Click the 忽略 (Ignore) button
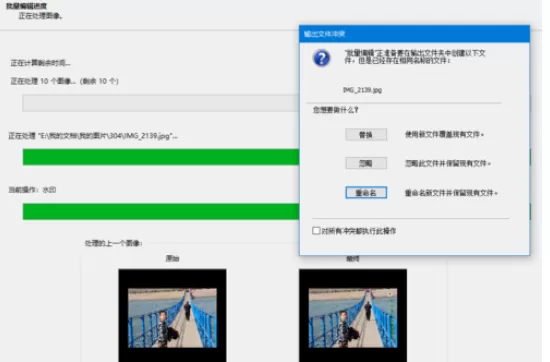Screen dimensions: 550x362 tap(366, 163)
